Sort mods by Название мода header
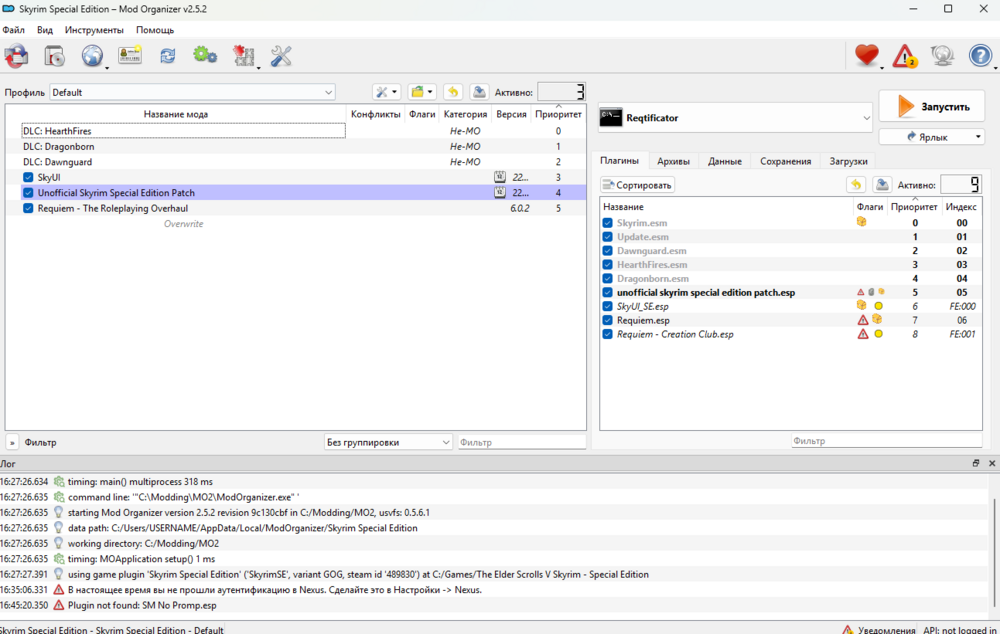Screen dimensions: 1000x634 (176, 114)
